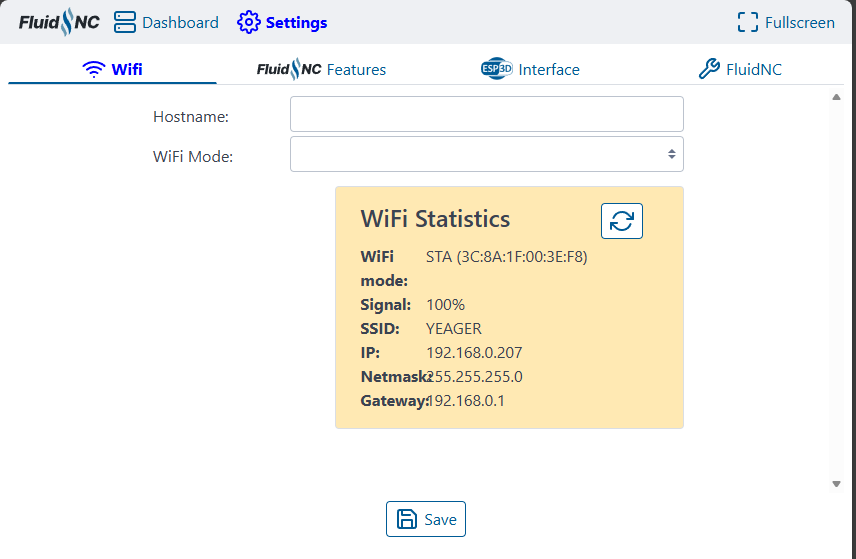Open the Interface tab label
Viewport: 856px width, 559px height.
pyautogui.click(x=549, y=69)
